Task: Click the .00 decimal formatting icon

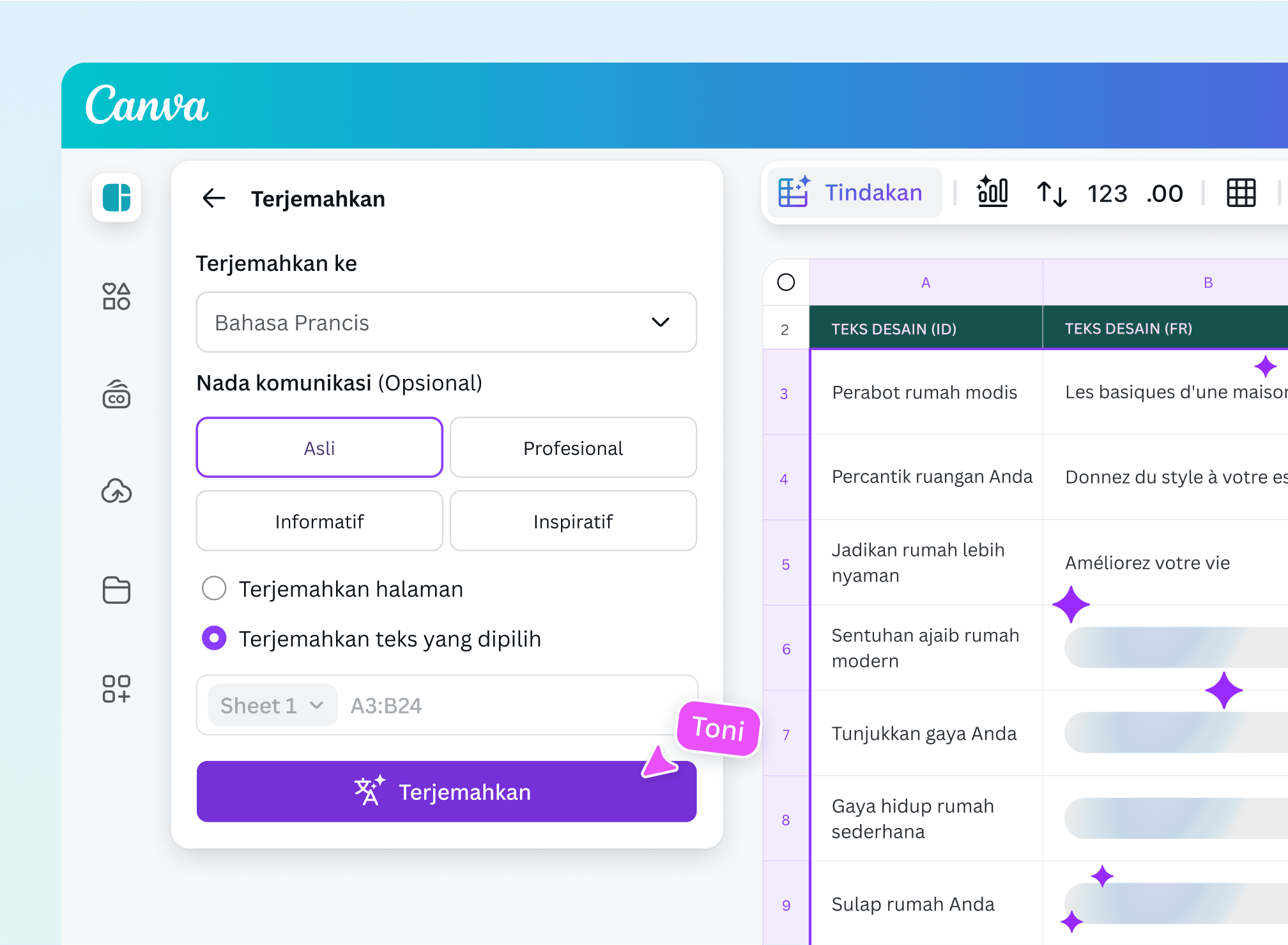Action: click(x=1164, y=192)
